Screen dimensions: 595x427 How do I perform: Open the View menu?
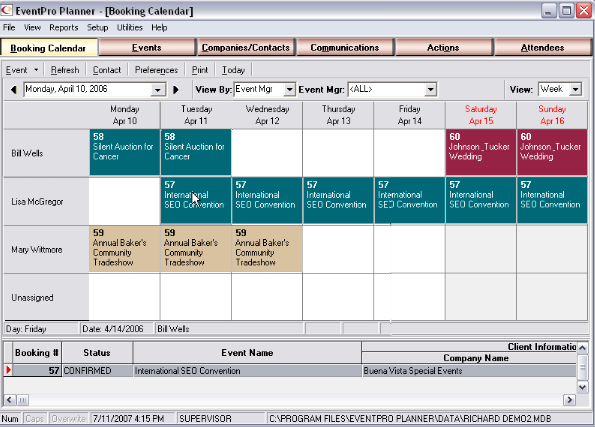[32, 28]
